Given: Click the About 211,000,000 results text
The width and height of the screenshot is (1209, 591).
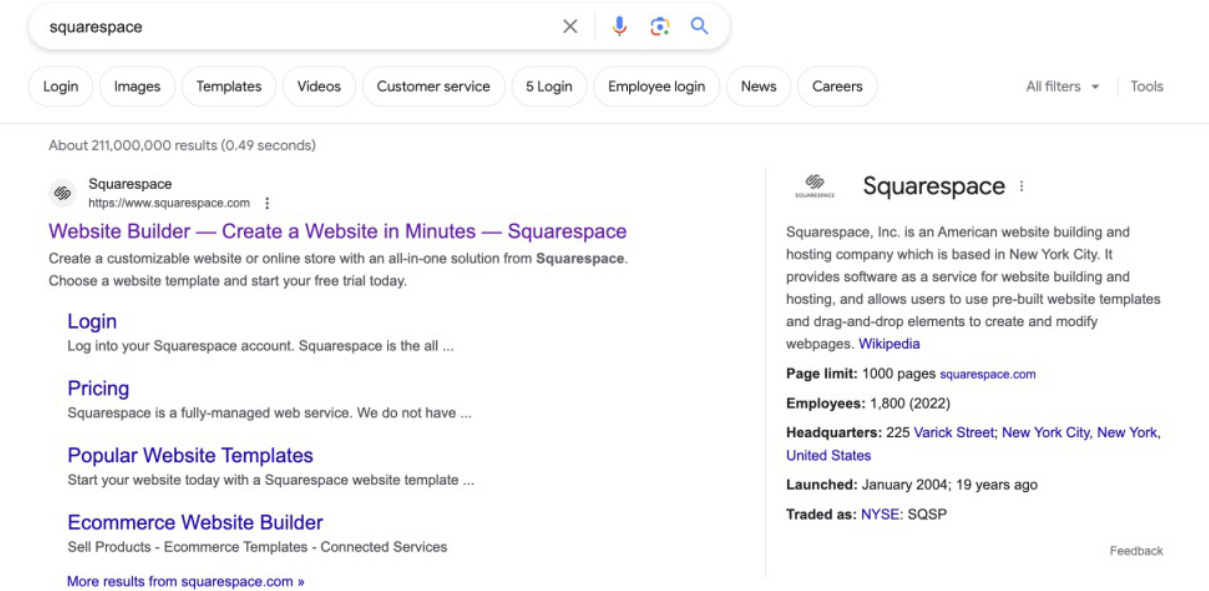Looking at the screenshot, I should [182, 145].
